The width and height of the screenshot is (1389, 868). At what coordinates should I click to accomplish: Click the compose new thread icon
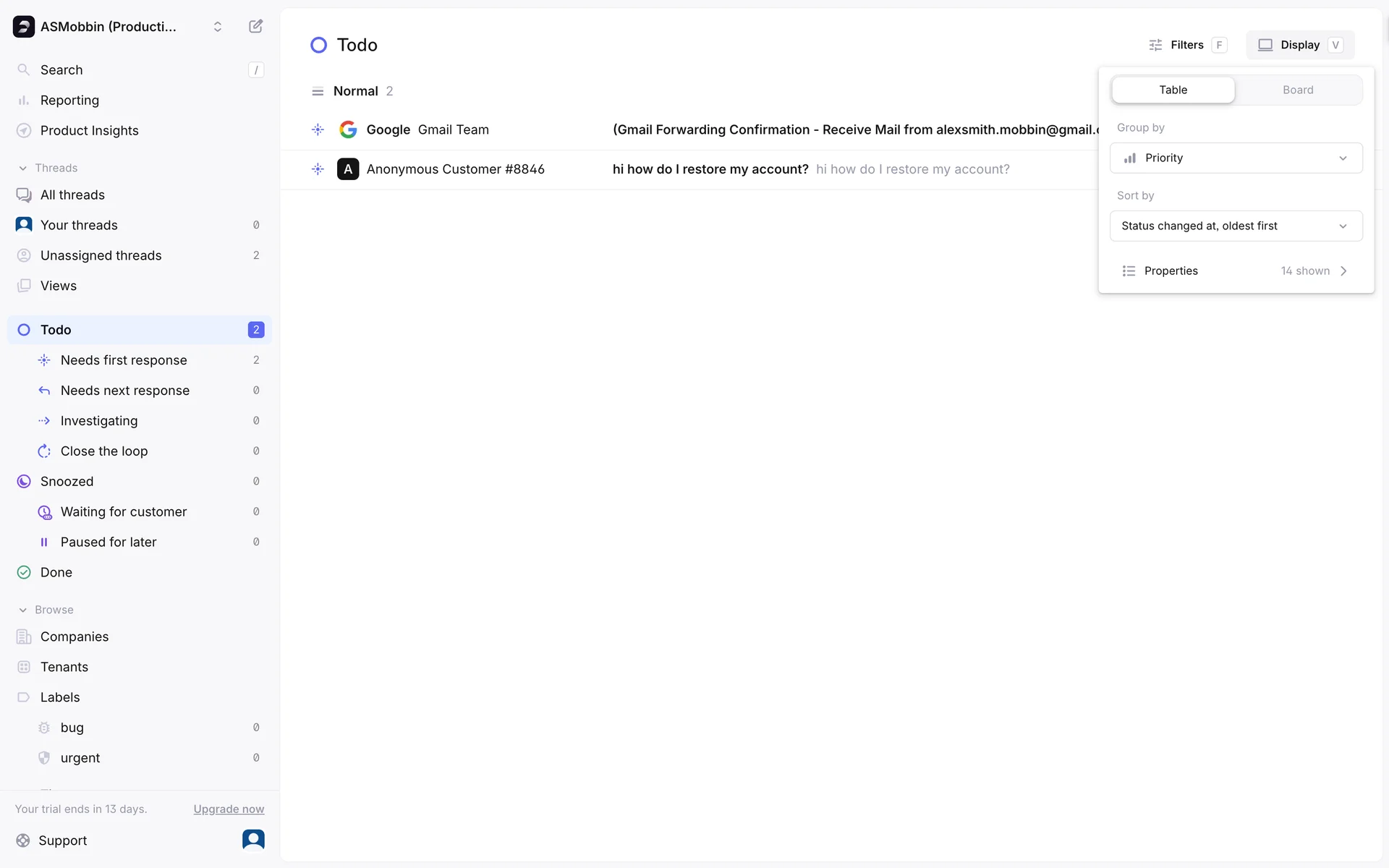pyautogui.click(x=255, y=27)
